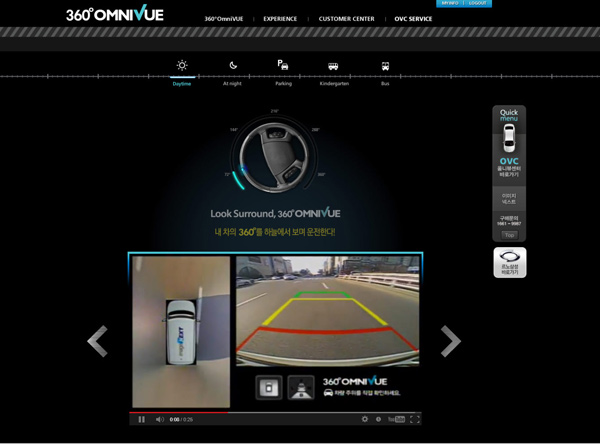Screen dimensions: 600x444
Task: Pause the video playback
Action: tap(142, 420)
